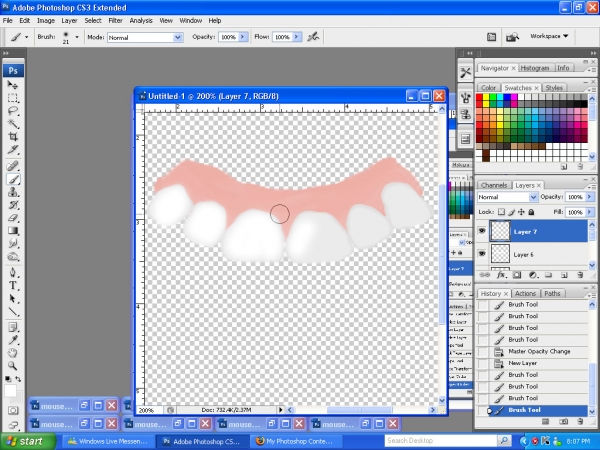The height and width of the screenshot is (450, 600).
Task: Switch to My Photoshop Firefox taskbar button
Action: [x=295, y=441]
